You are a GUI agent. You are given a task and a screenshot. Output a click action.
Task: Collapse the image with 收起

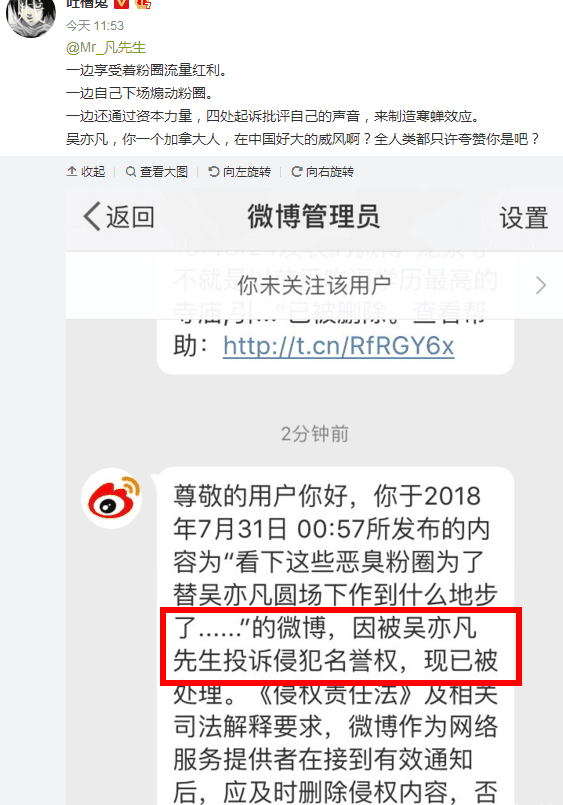pos(86,171)
